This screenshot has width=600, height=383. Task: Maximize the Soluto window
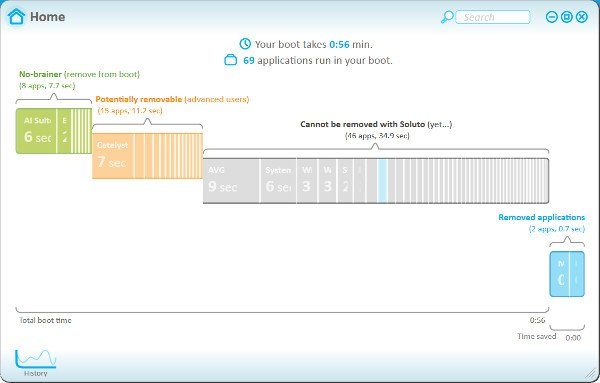click(567, 17)
